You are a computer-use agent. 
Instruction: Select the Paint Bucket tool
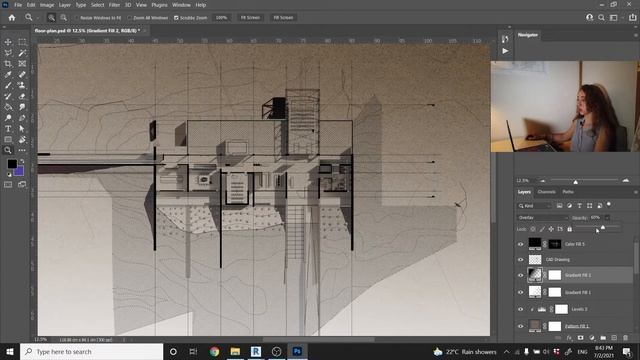click(8, 107)
